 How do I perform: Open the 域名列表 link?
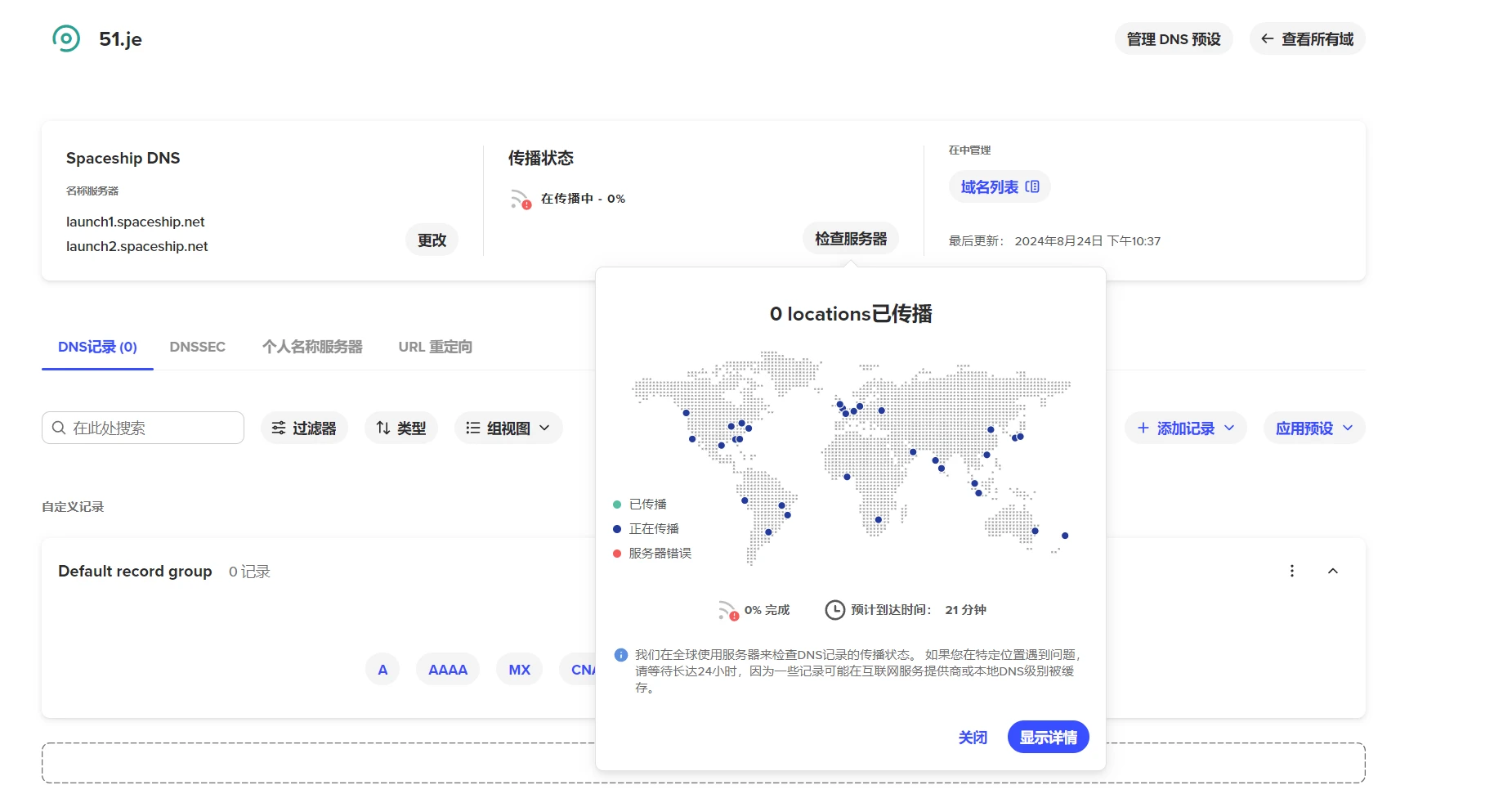999,186
